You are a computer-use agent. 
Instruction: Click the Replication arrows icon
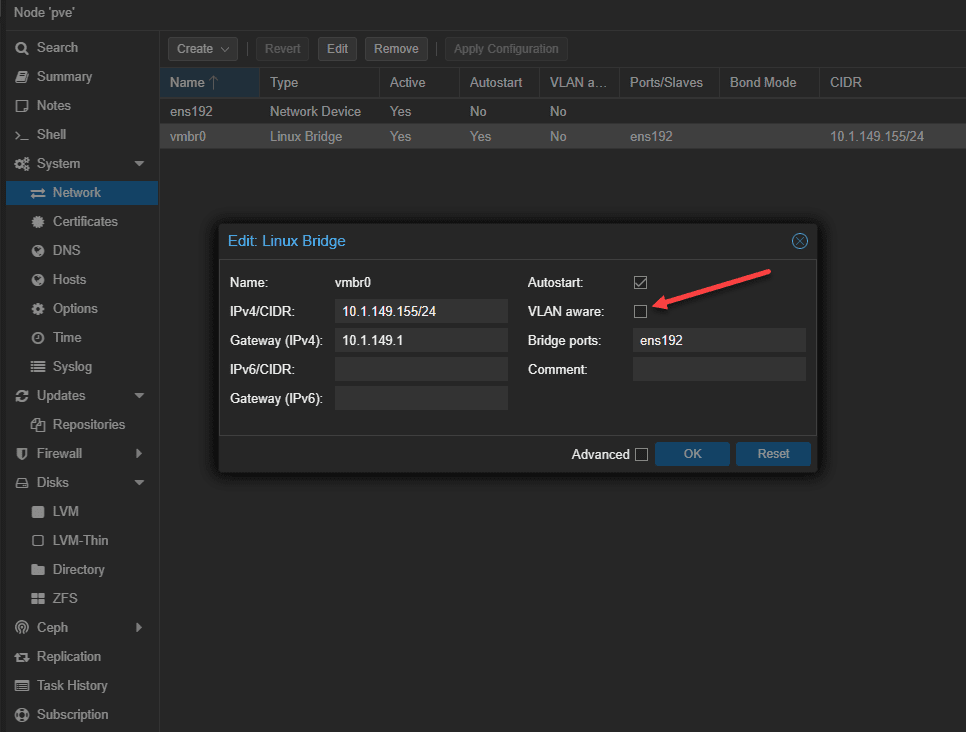[x=22, y=657]
